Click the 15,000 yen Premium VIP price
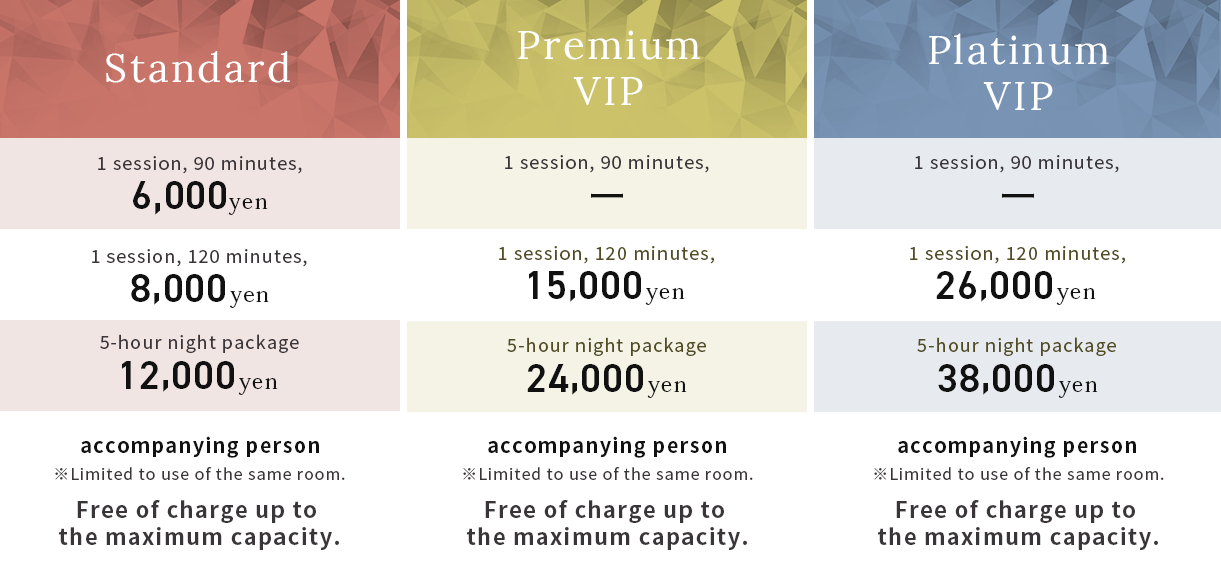The image size is (1221, 571). coord(606,287)
